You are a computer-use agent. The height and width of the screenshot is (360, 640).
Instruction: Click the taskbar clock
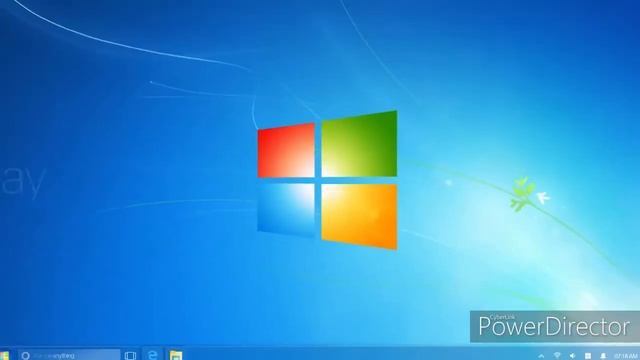coord(626,356)
